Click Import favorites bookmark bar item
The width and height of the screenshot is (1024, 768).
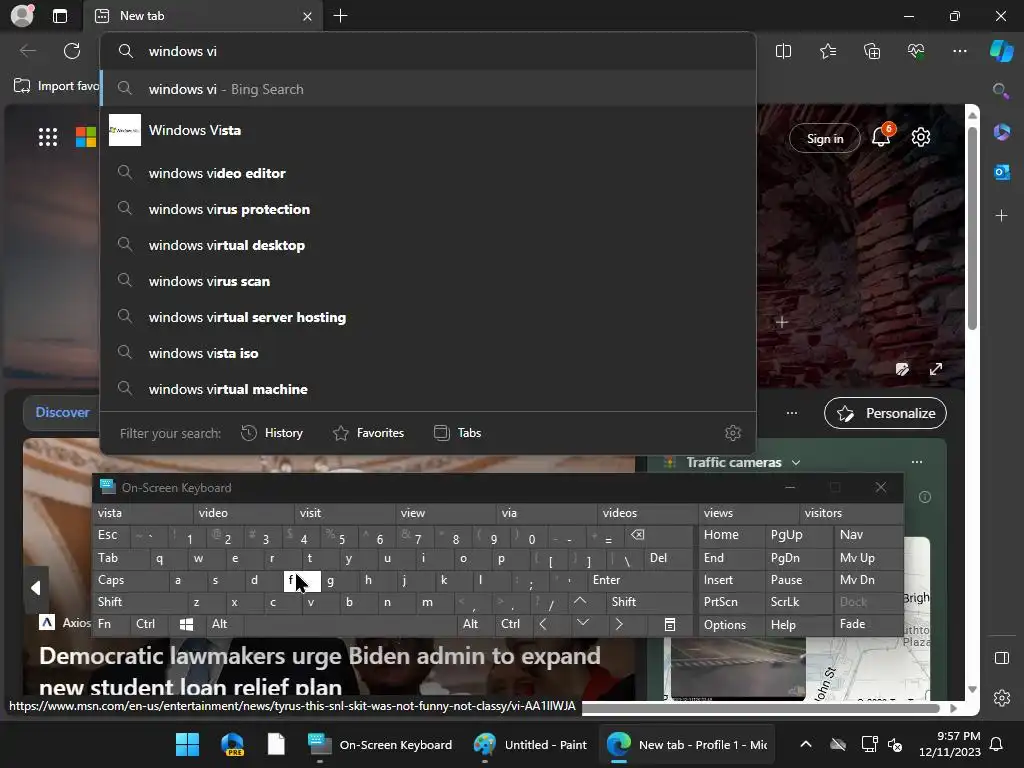57,86
